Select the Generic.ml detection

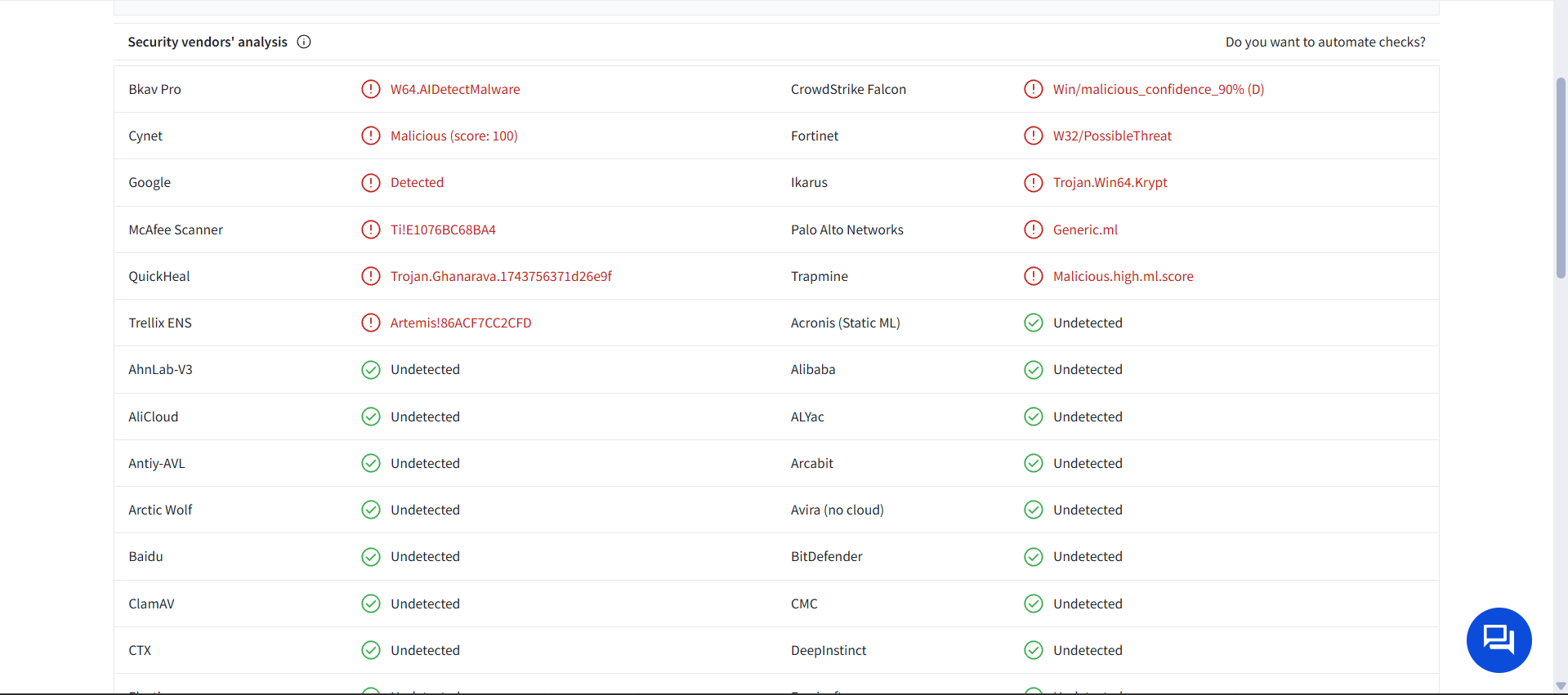[x=1085, y=229]
